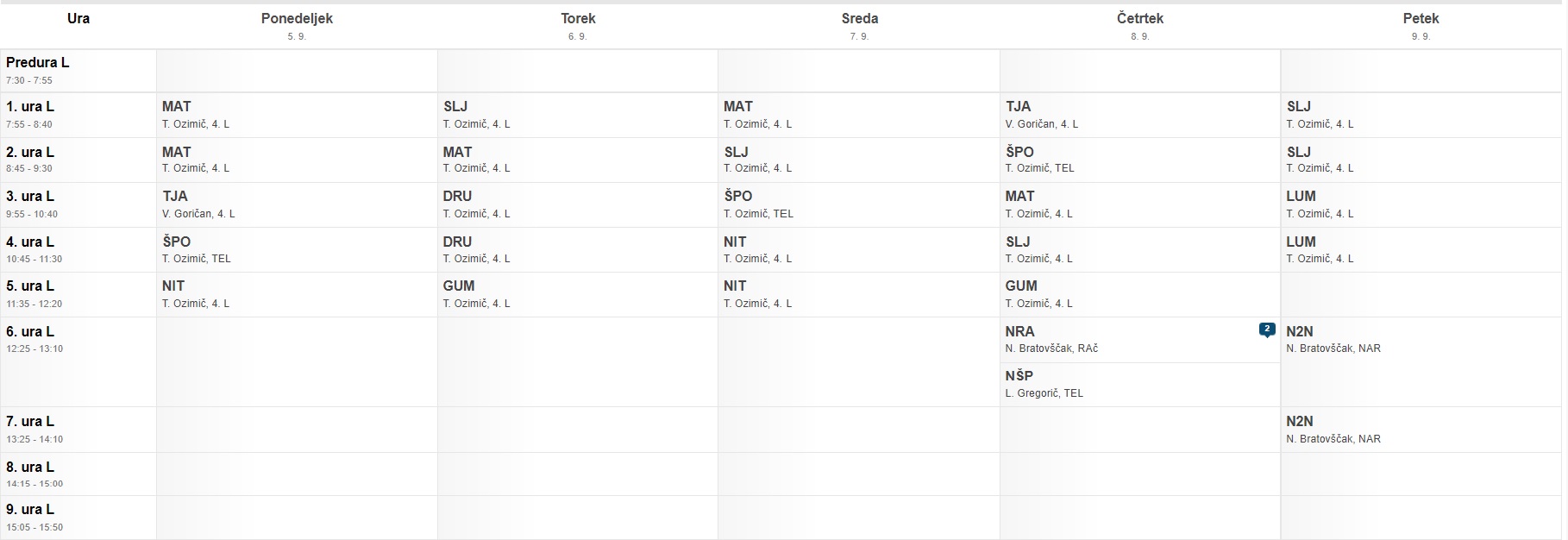Select Monday TJA lesson in third hour
Viewport: 1568px width, 540px height.
[297, 204]
